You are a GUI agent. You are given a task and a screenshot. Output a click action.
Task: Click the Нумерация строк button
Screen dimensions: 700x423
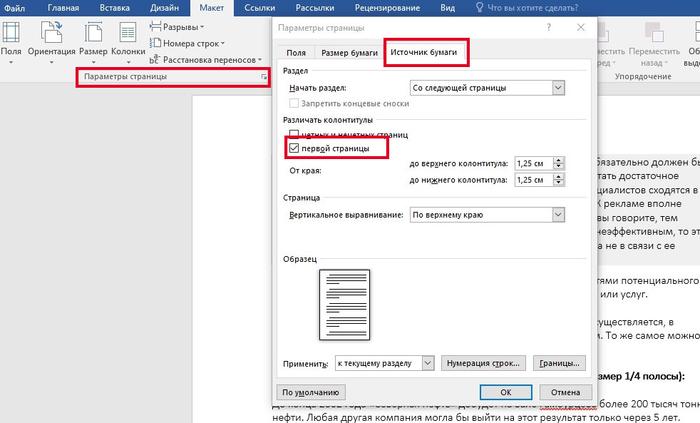[483, 362]
